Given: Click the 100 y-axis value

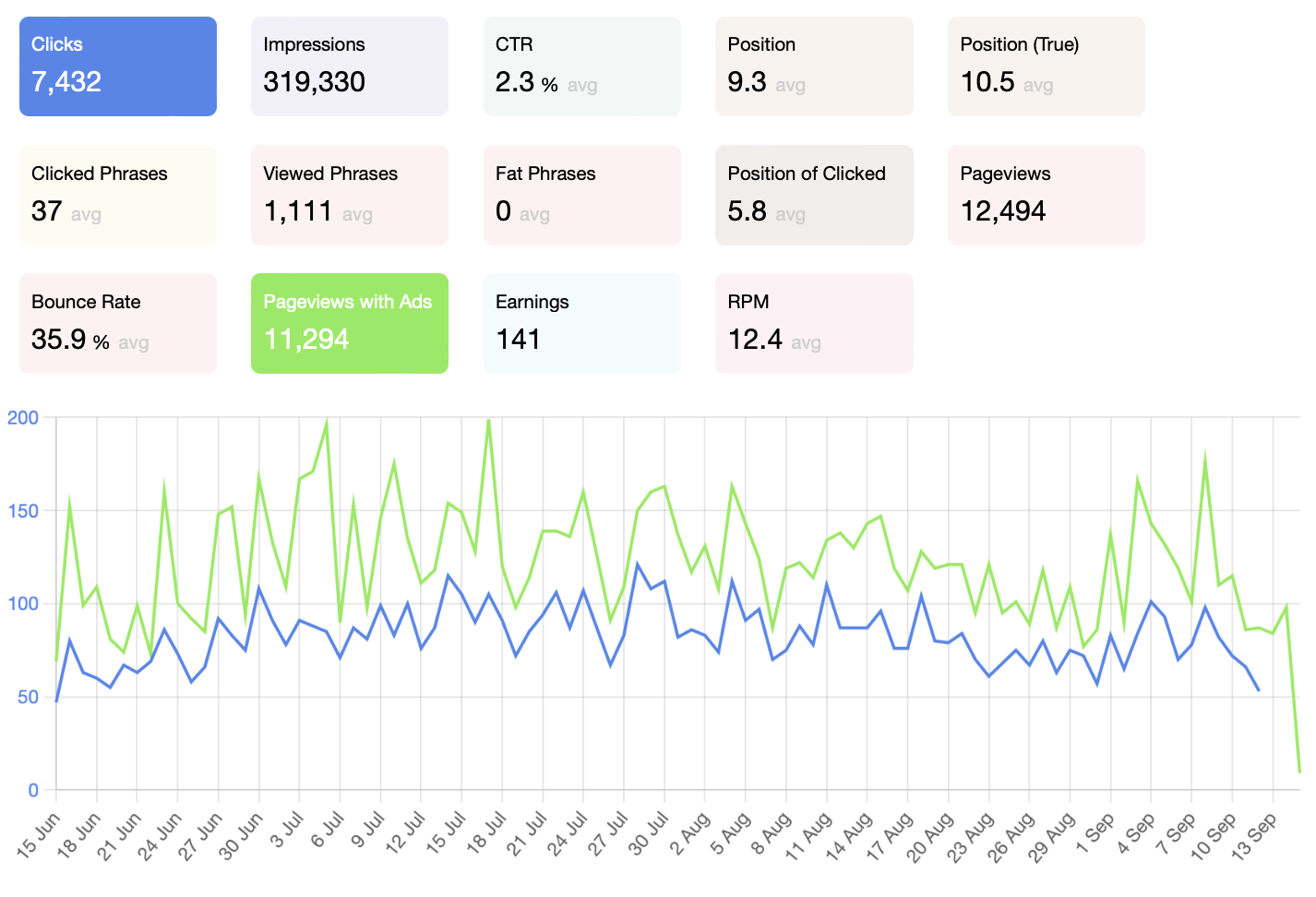Looking at the screenshot, I should [x=23, y=604].
